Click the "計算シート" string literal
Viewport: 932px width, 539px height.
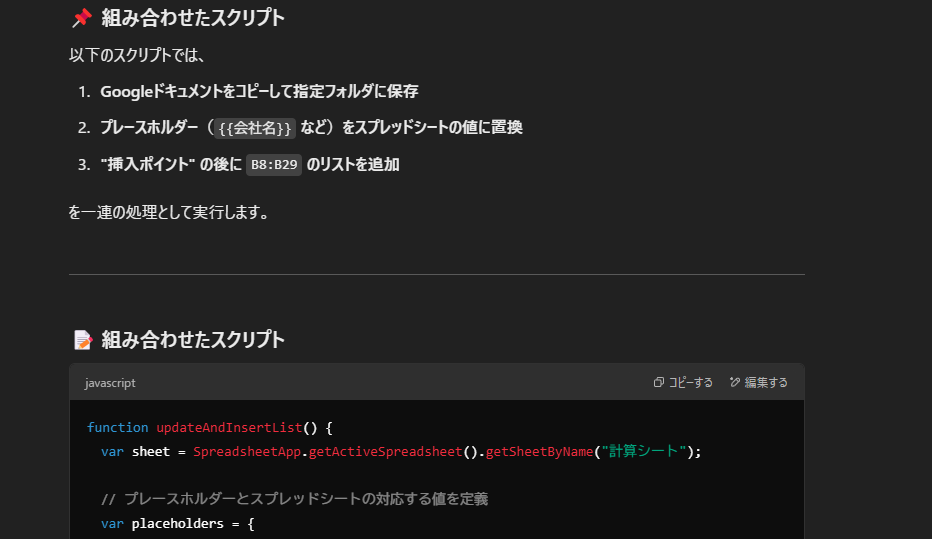(x=644, y=452)
